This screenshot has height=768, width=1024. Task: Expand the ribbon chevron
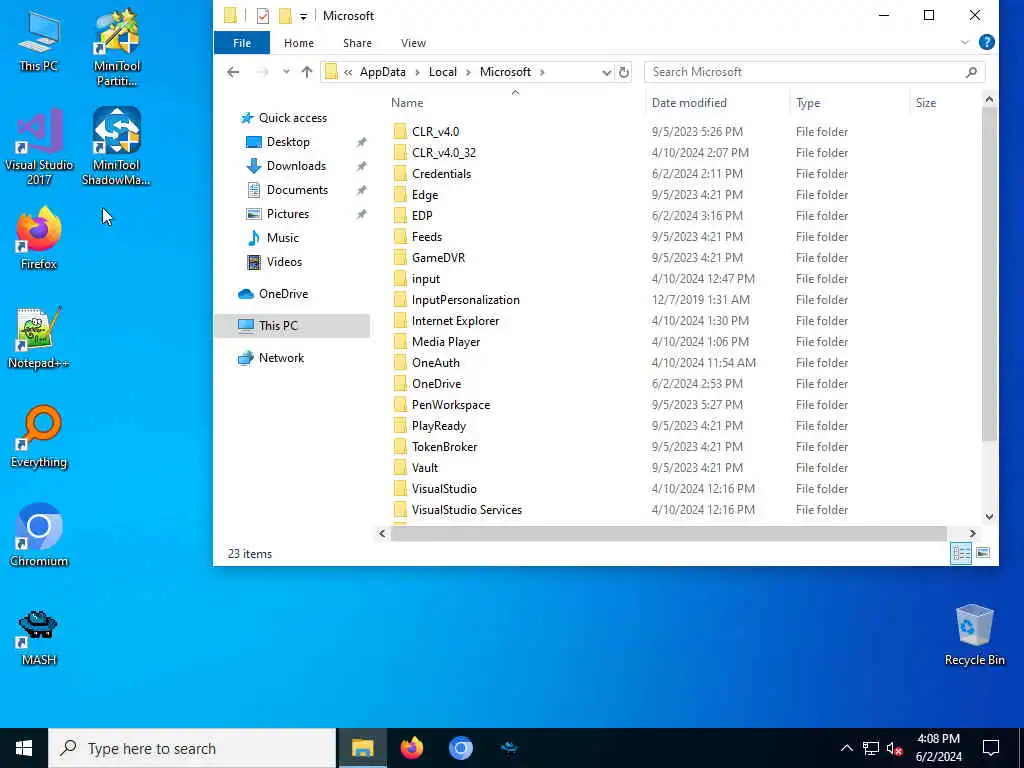click(x=965, y=42)
